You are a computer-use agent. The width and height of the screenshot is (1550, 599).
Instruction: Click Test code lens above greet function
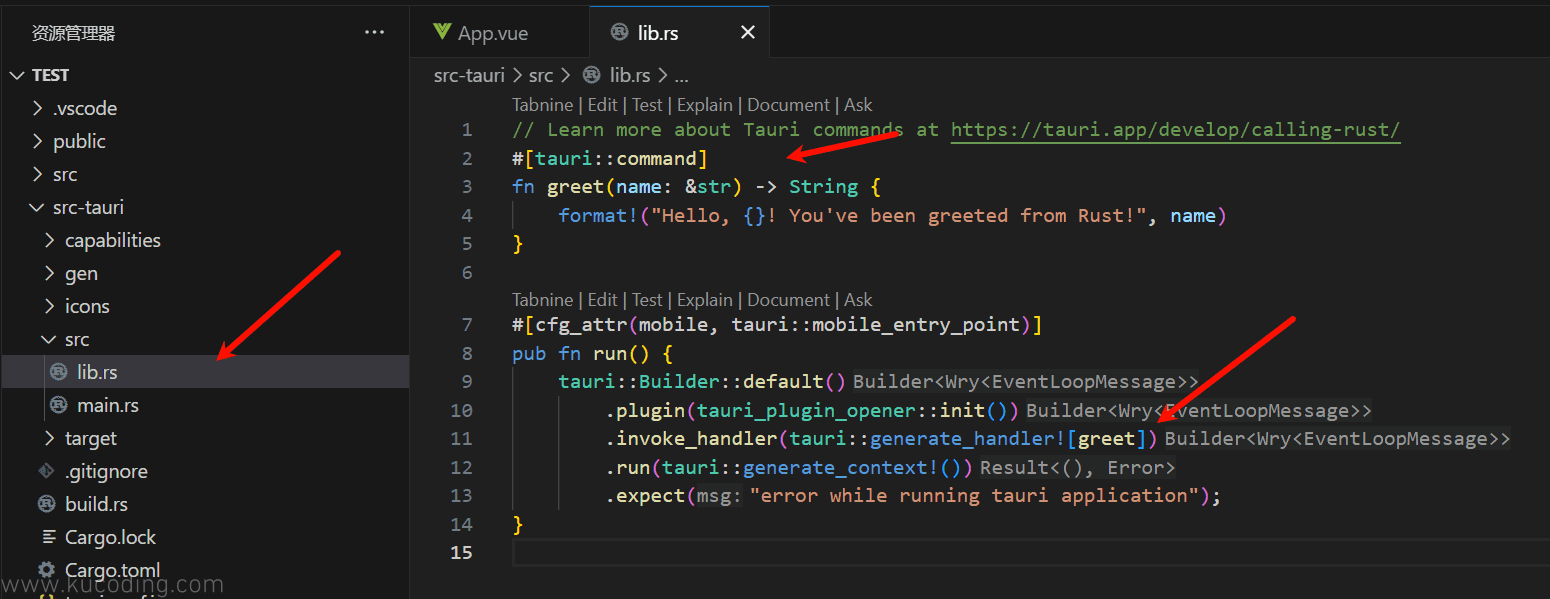(x=647, y=105)
